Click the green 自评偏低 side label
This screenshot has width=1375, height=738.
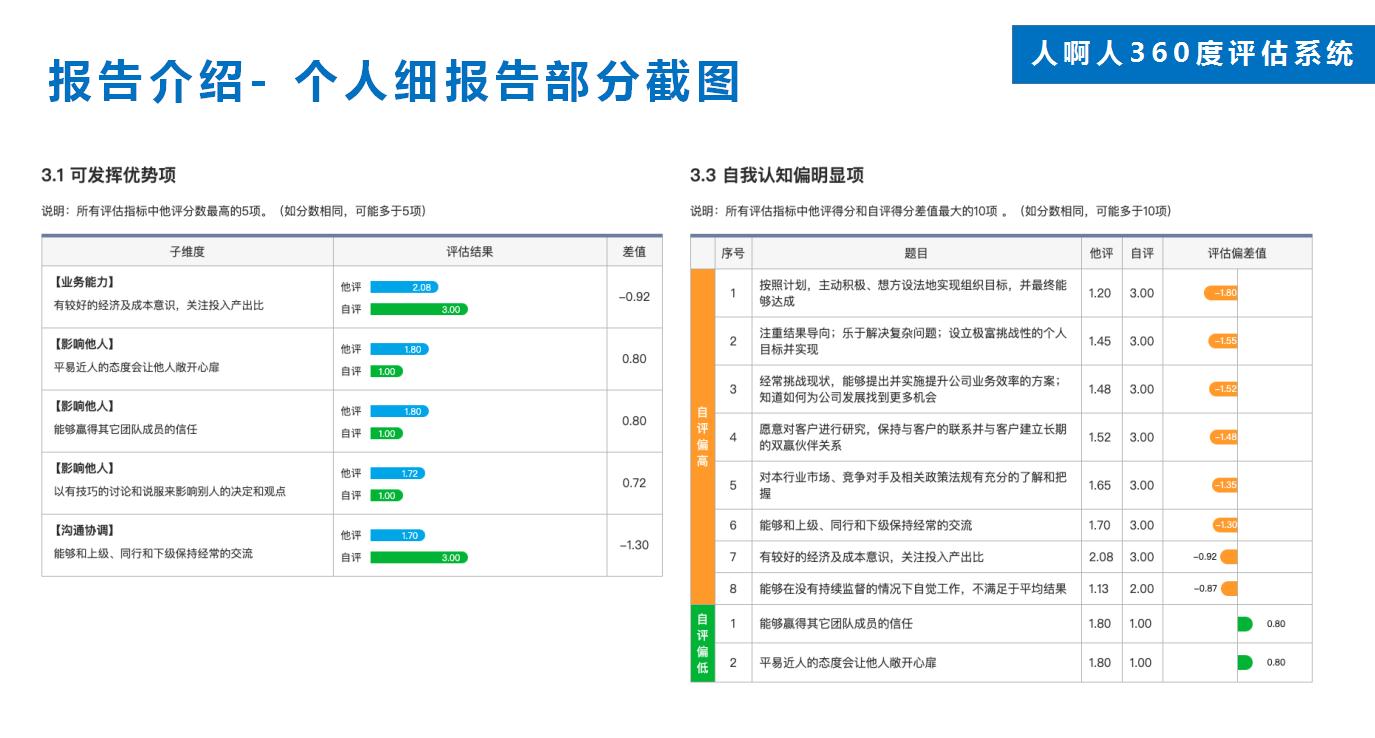point(702,643)
